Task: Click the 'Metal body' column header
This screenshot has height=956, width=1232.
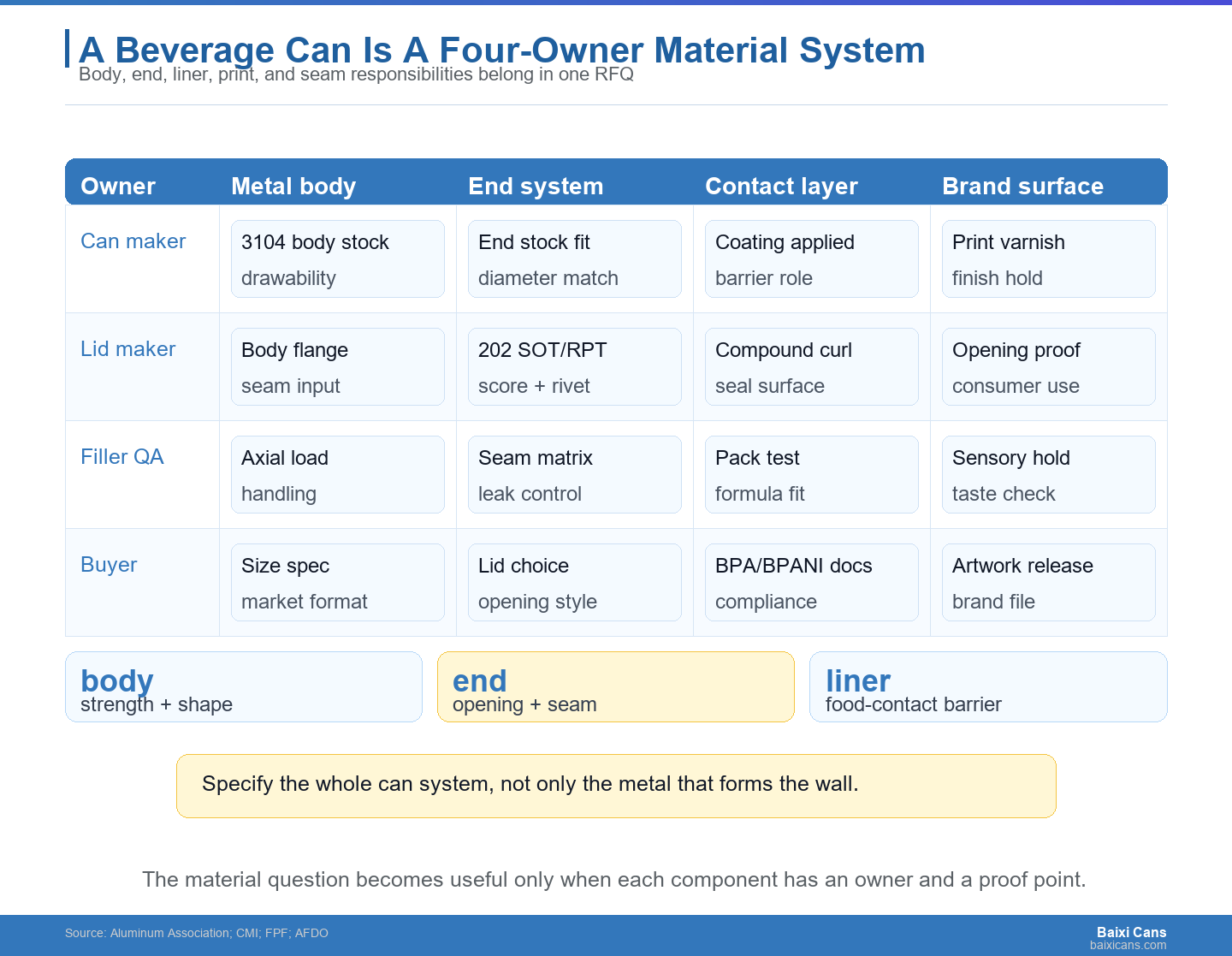Action: click(x=293, y=187)
